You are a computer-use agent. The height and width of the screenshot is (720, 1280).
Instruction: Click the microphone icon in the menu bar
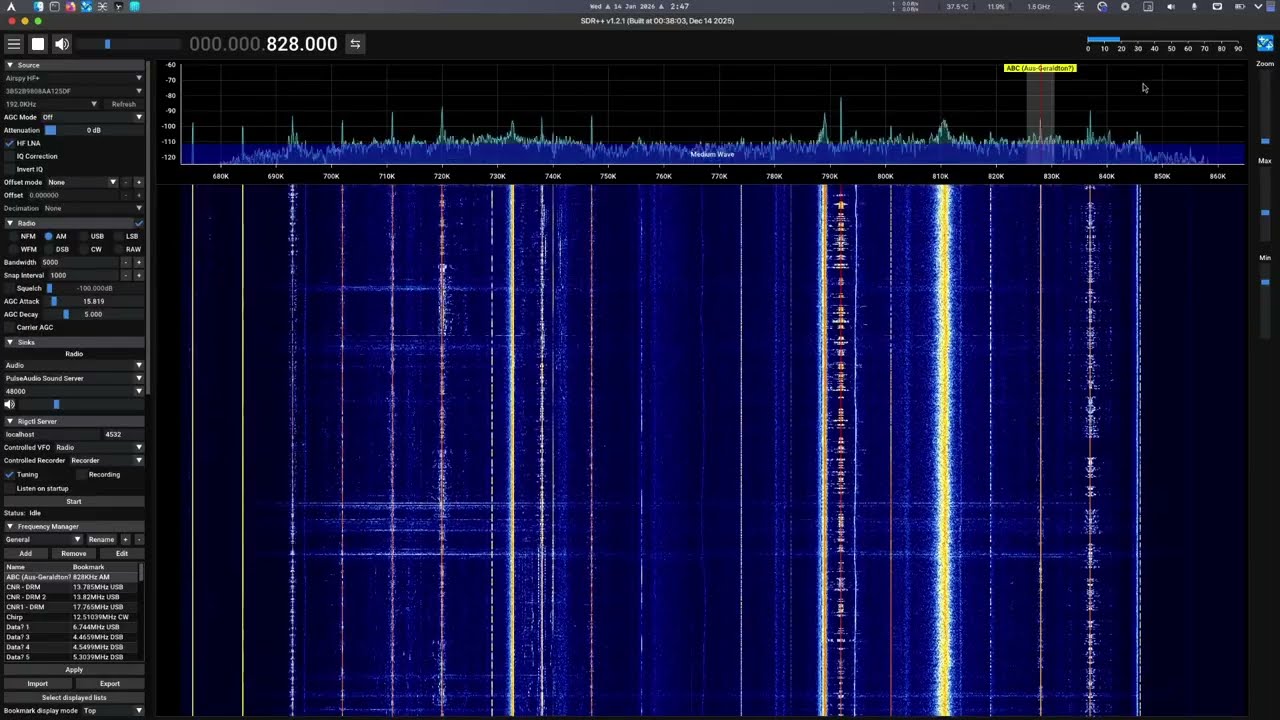(x=1194, y=6)
